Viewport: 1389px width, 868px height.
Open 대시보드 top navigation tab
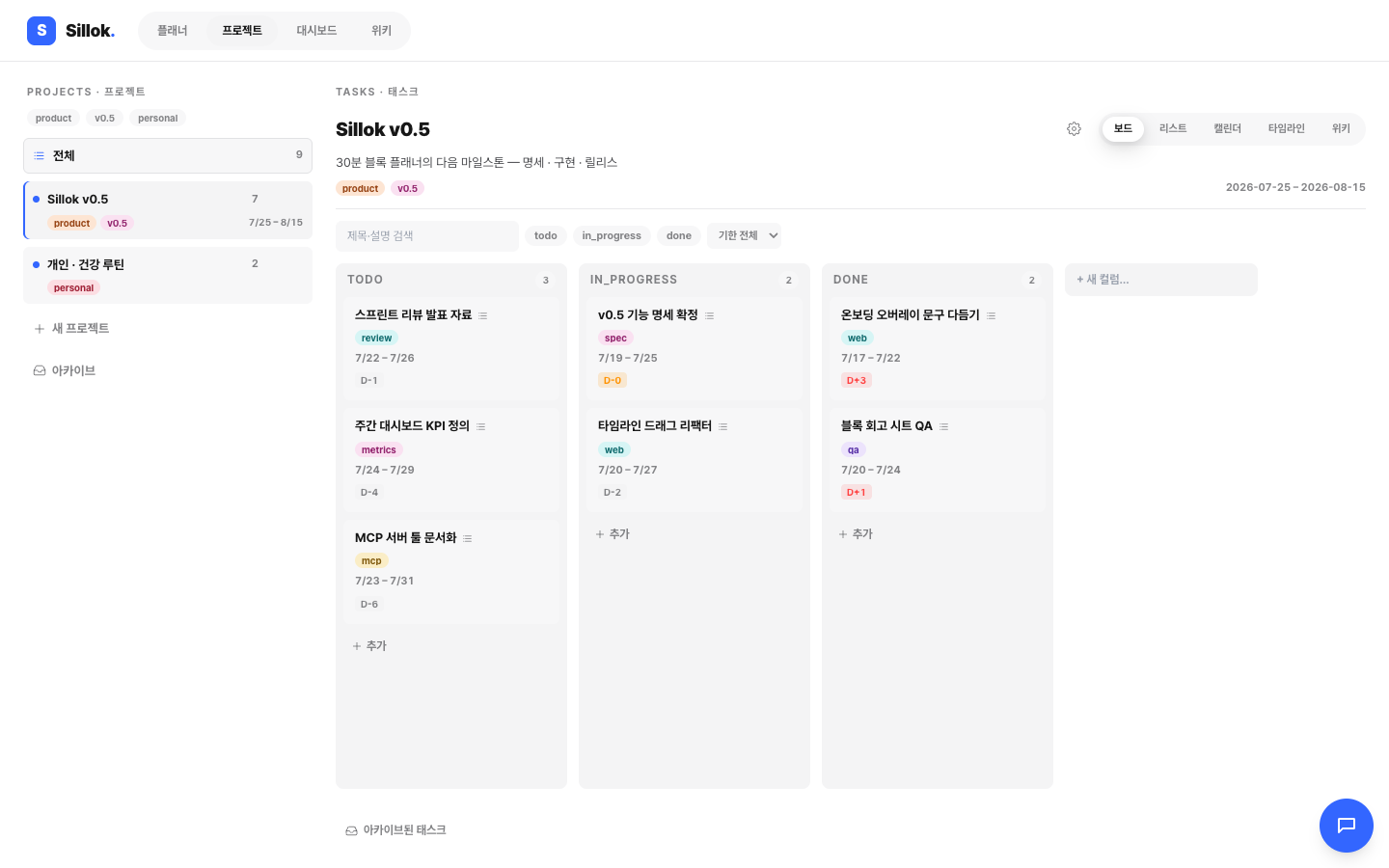[316, 31]
